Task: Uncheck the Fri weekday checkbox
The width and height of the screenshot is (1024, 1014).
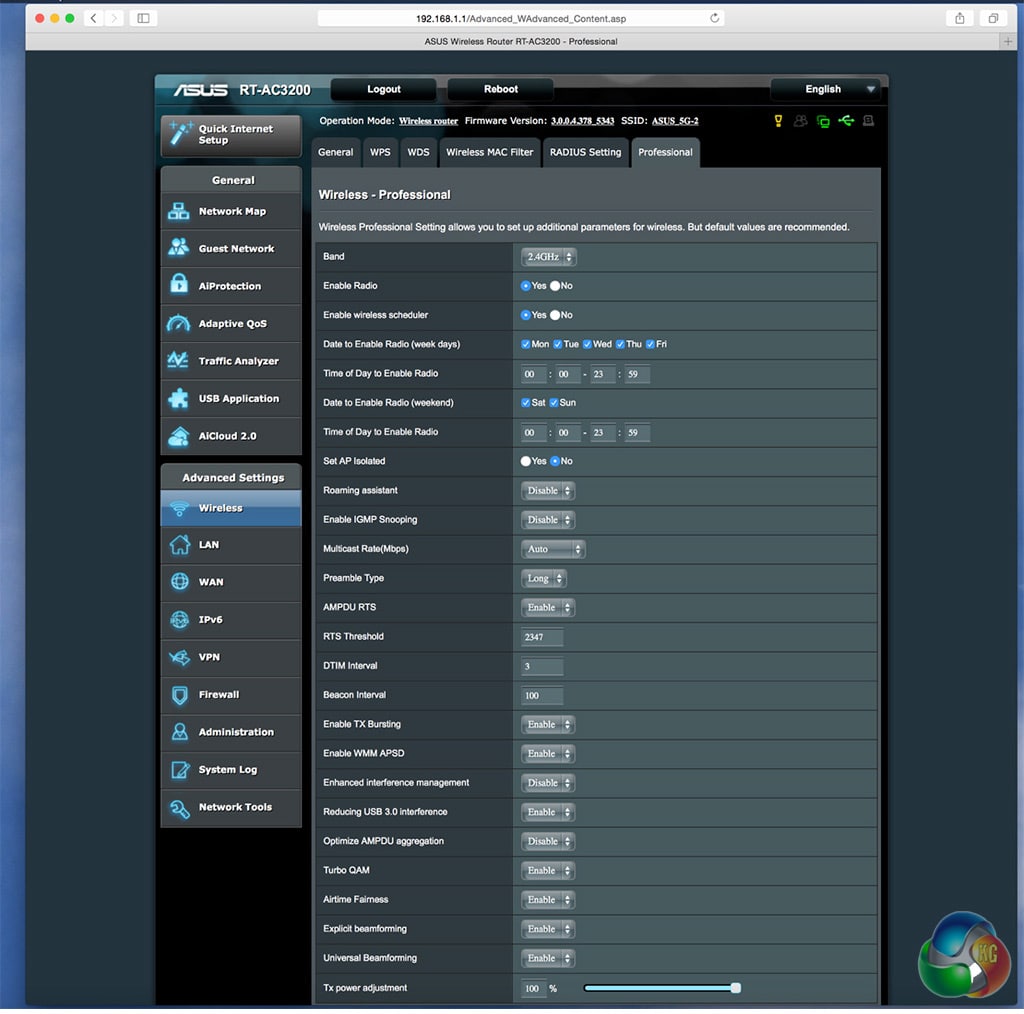Action: coord(650,344)
